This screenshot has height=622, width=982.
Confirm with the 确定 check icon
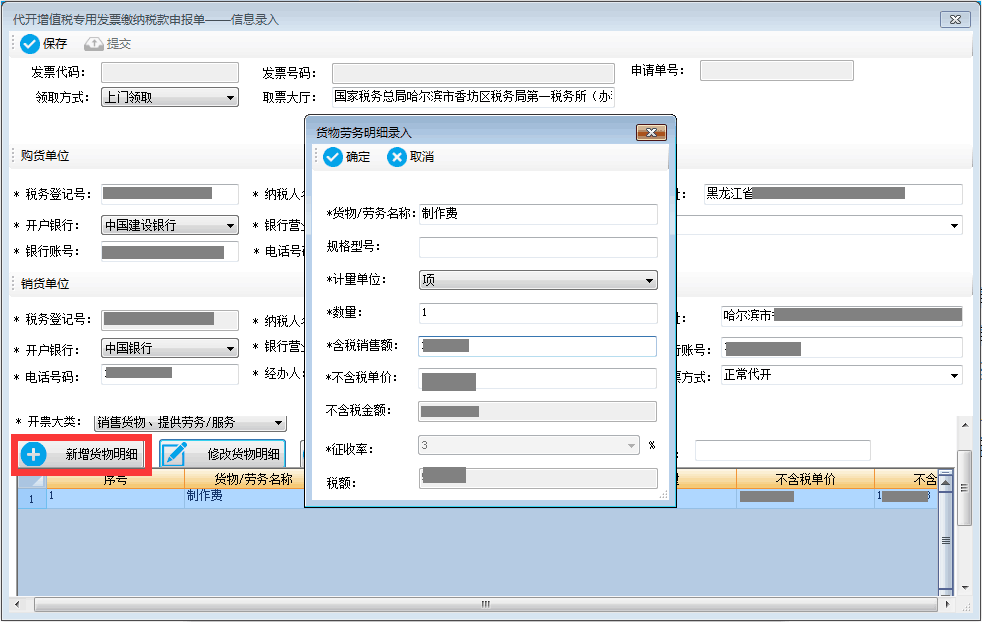333,157
